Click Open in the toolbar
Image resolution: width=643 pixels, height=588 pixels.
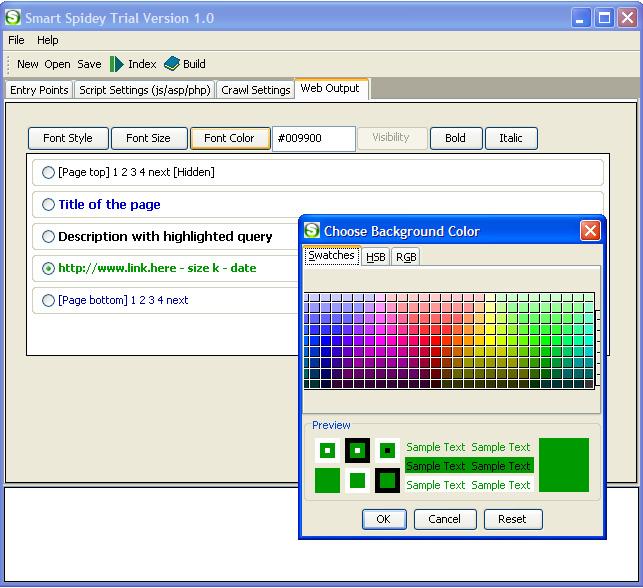(x=57, y=64)
